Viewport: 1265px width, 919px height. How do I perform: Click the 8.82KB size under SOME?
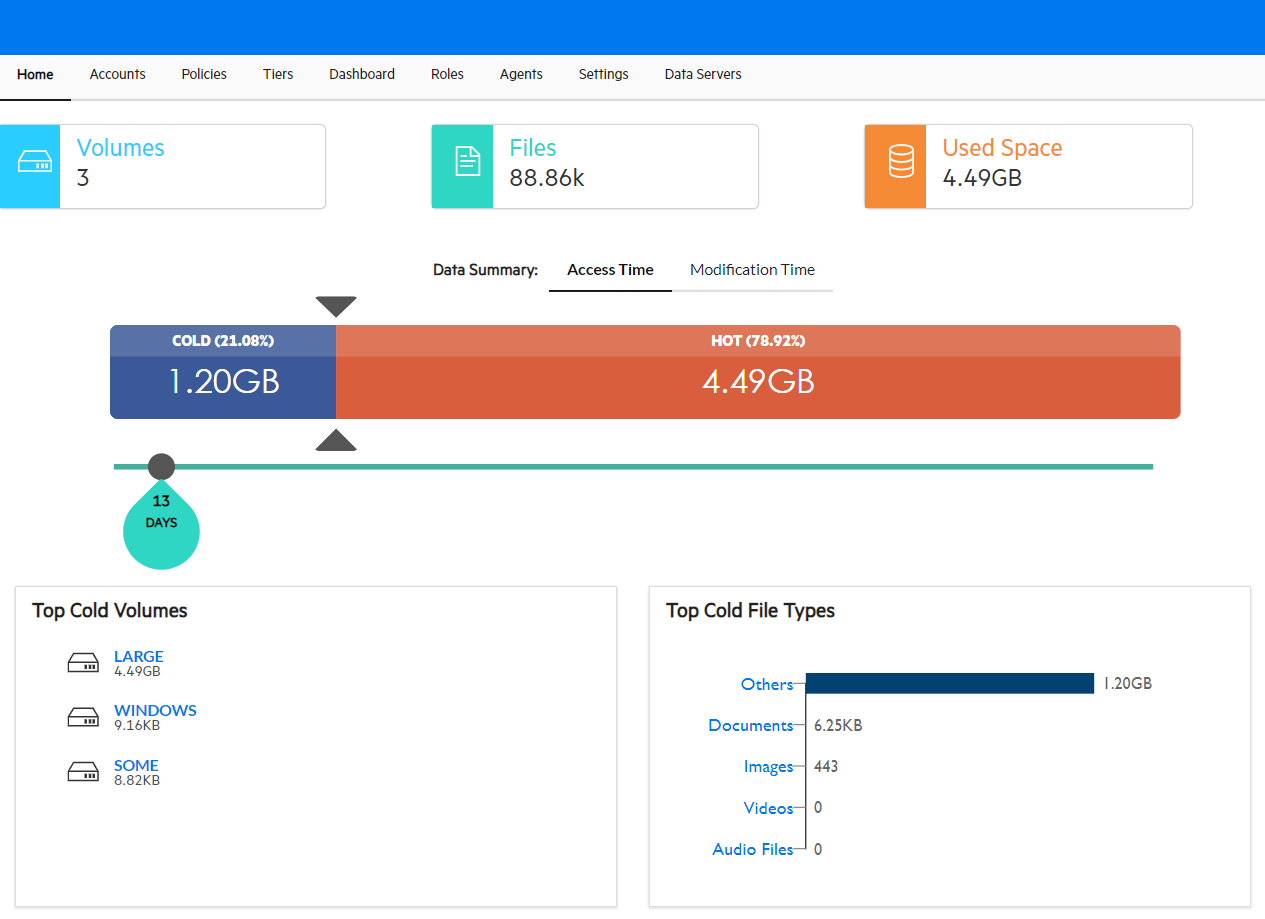click(137, 780)
